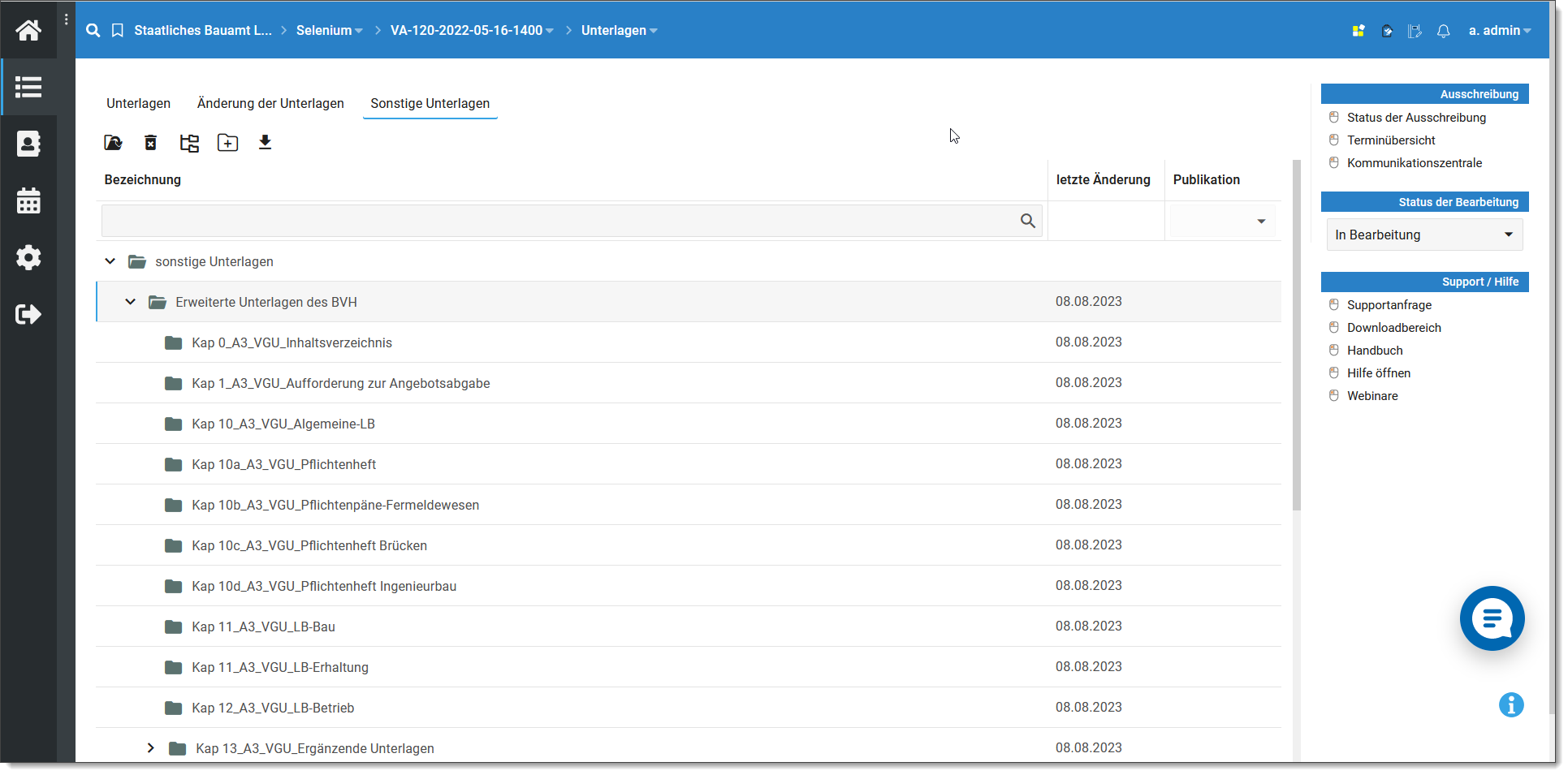
Task: Open the calendar sidebar icon
Action: [28, 200]
